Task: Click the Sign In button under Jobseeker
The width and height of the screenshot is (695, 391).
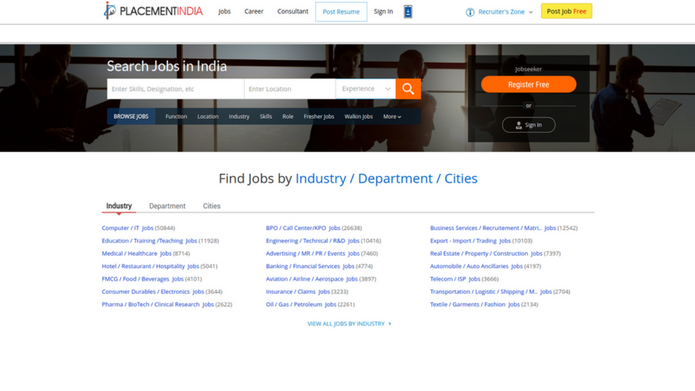Action: click(528, 125)
